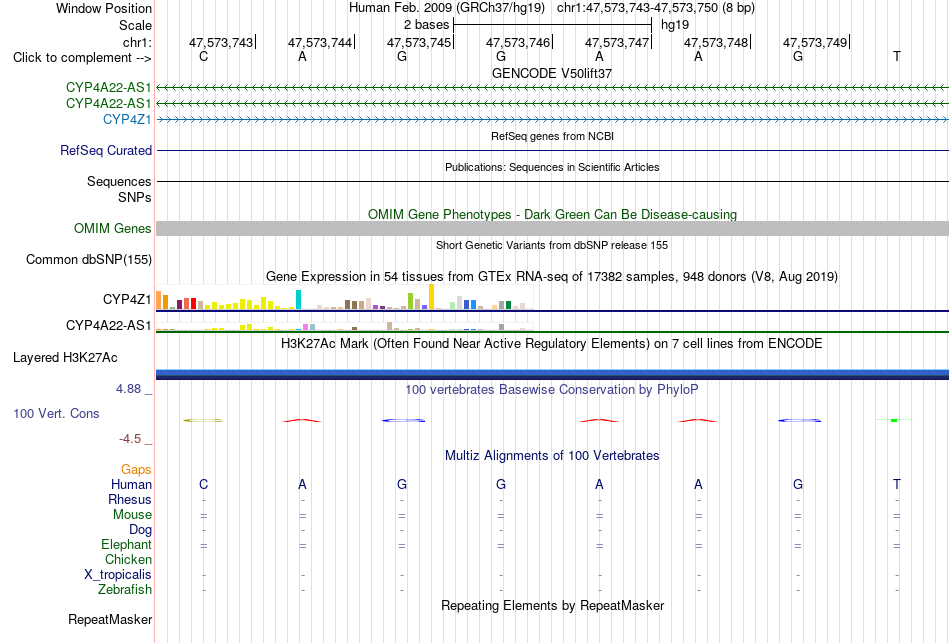Click base T in the complement sequence row
Viewport: 950px width, 643px height.
(897, 56)
